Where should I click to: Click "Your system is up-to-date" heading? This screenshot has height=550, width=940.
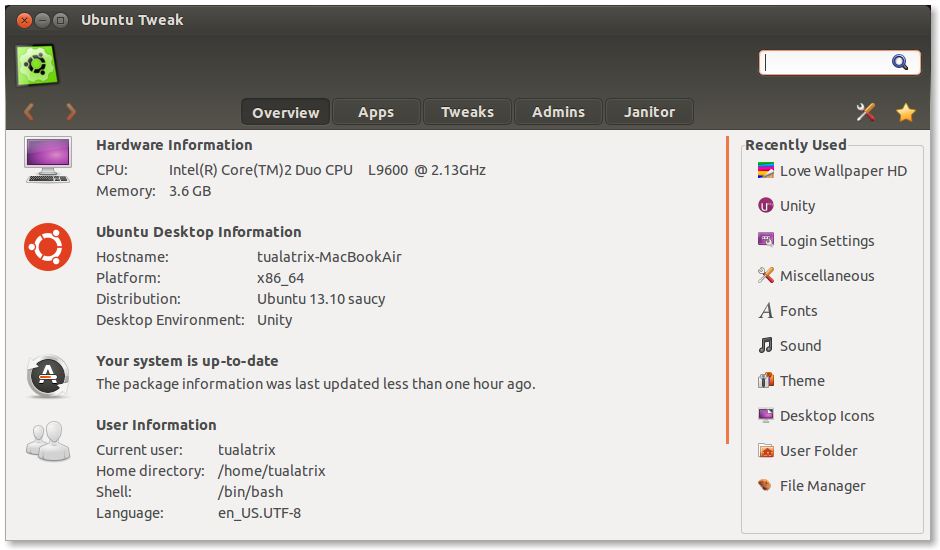pyautogui.click(x=187, y=361)
